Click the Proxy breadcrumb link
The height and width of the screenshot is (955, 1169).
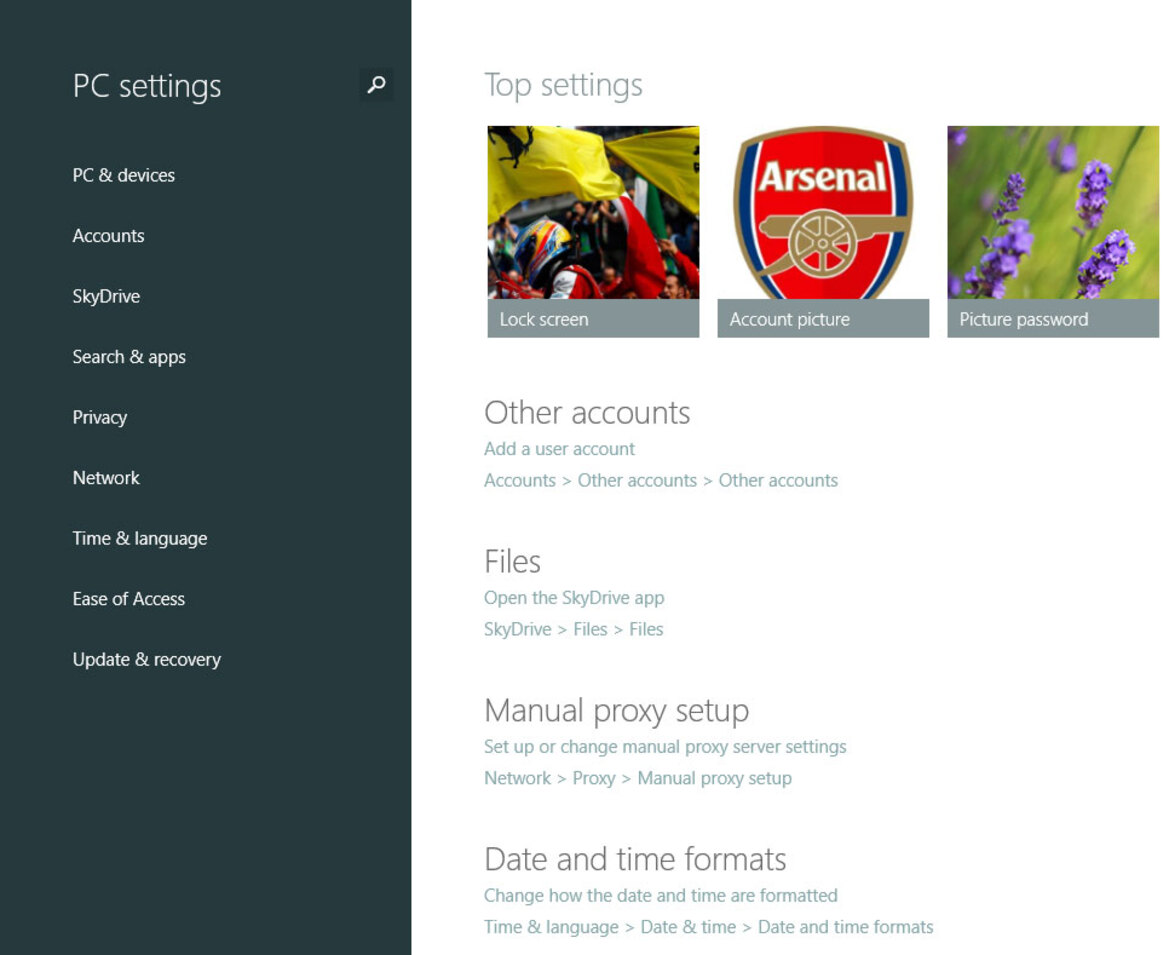click(x=594, y=778)
